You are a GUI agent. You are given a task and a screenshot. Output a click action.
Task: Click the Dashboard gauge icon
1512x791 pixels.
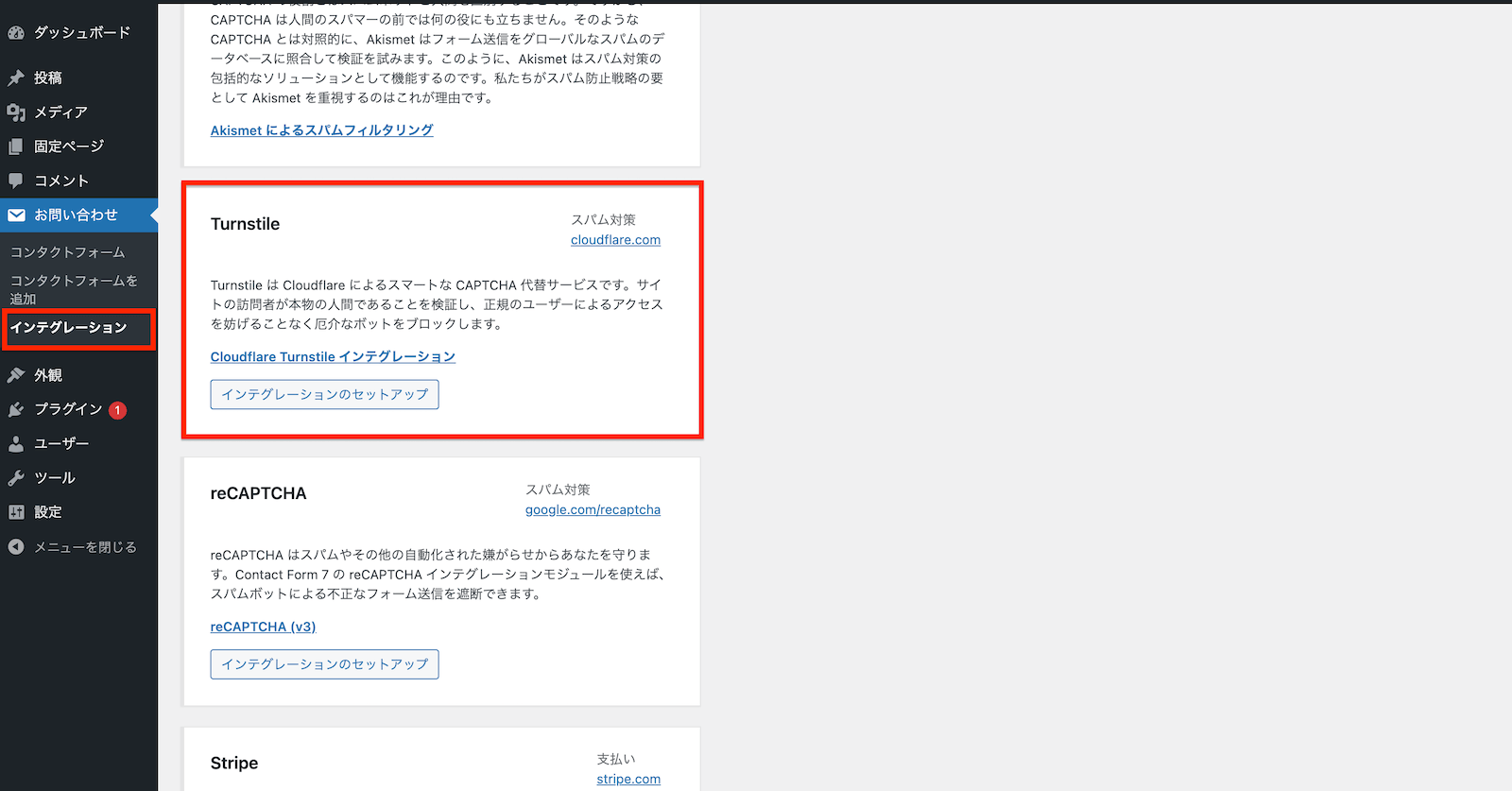(16, 33)
